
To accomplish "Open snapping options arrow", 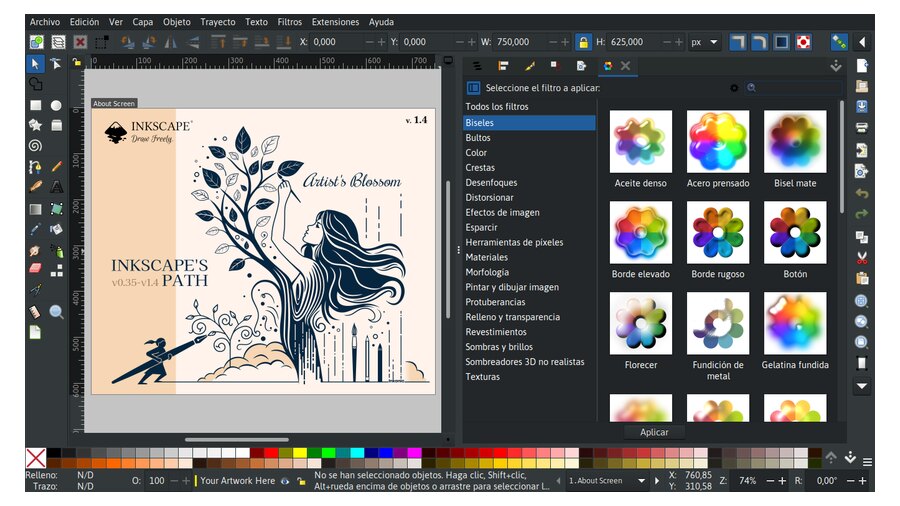I will [862, 42].
